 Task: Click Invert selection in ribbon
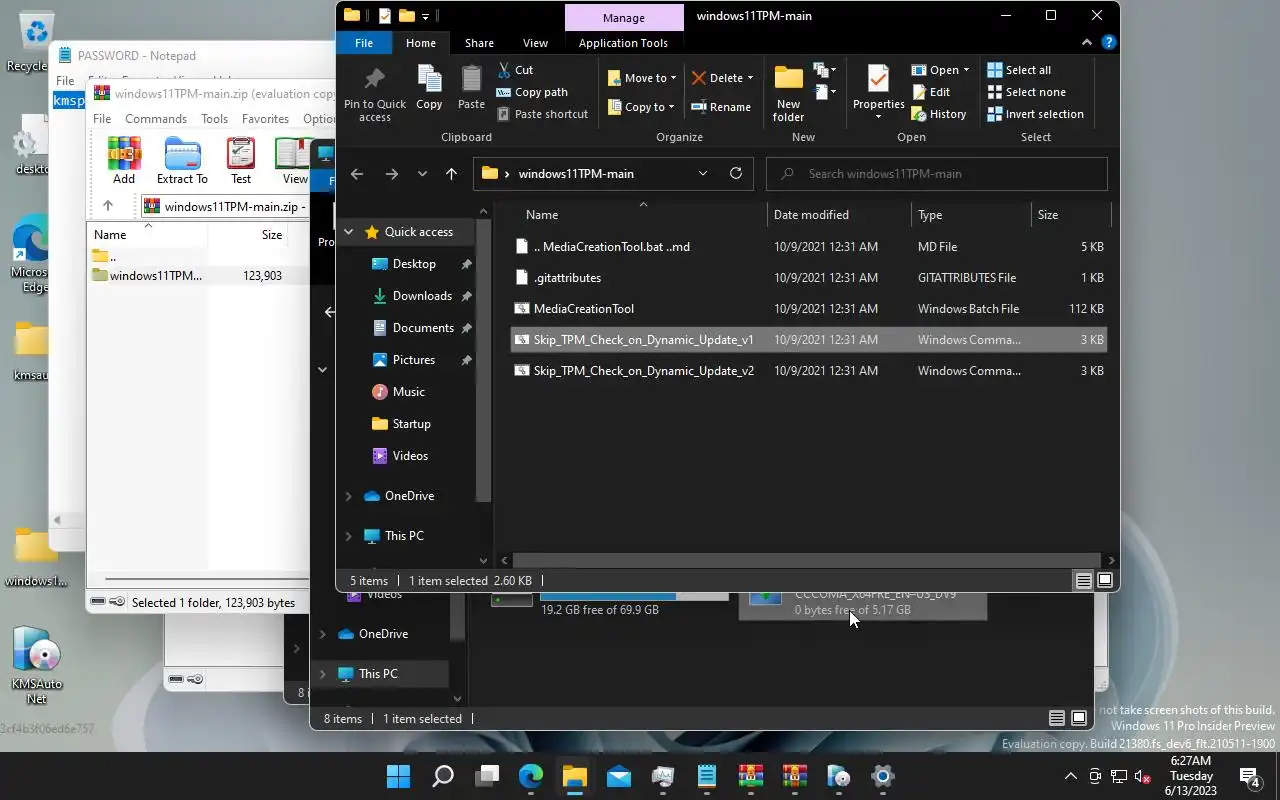tap(1035, 114)
